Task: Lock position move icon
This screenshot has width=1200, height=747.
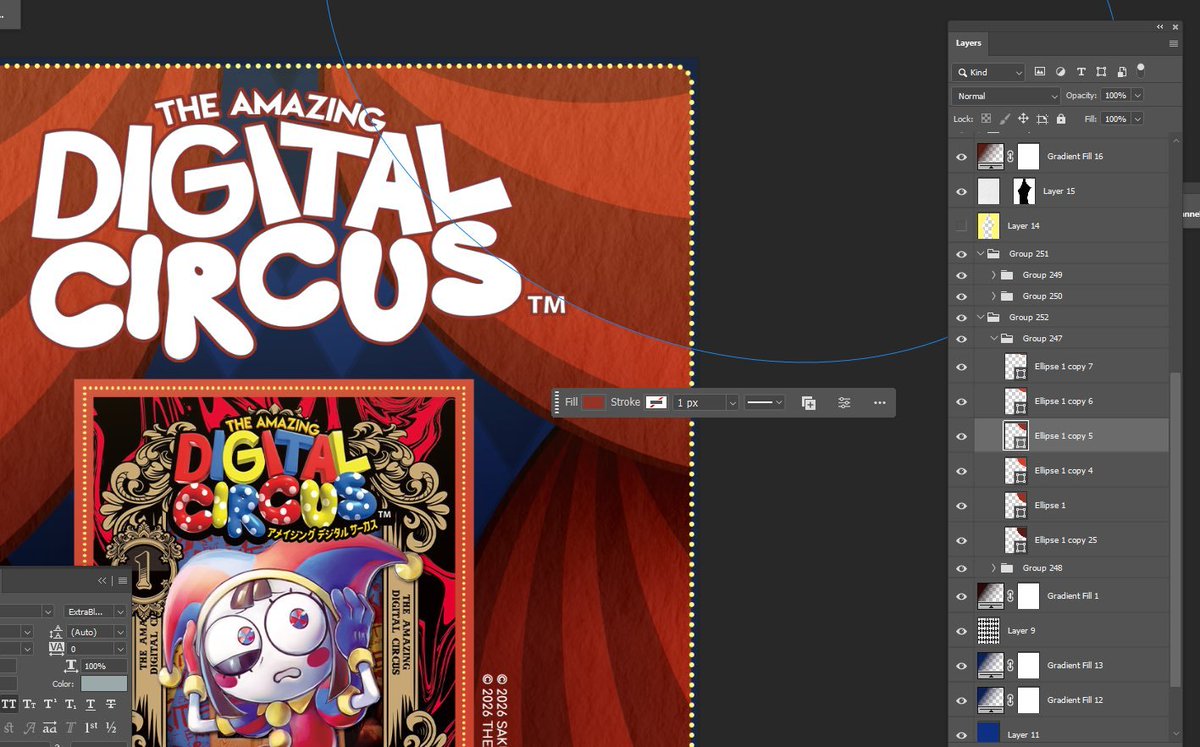Action: (1023, 119)
